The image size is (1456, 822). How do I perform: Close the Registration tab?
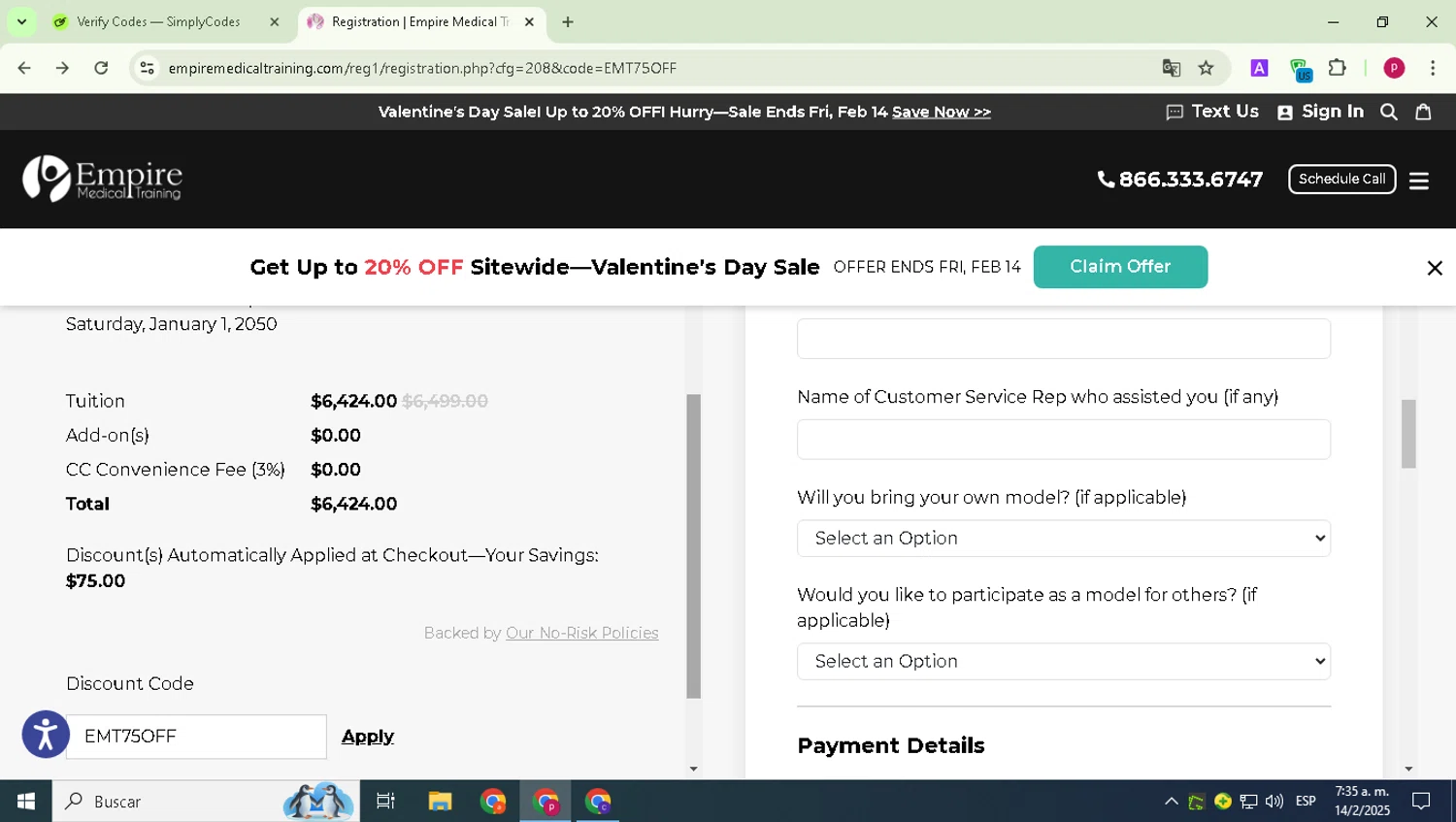529,21
